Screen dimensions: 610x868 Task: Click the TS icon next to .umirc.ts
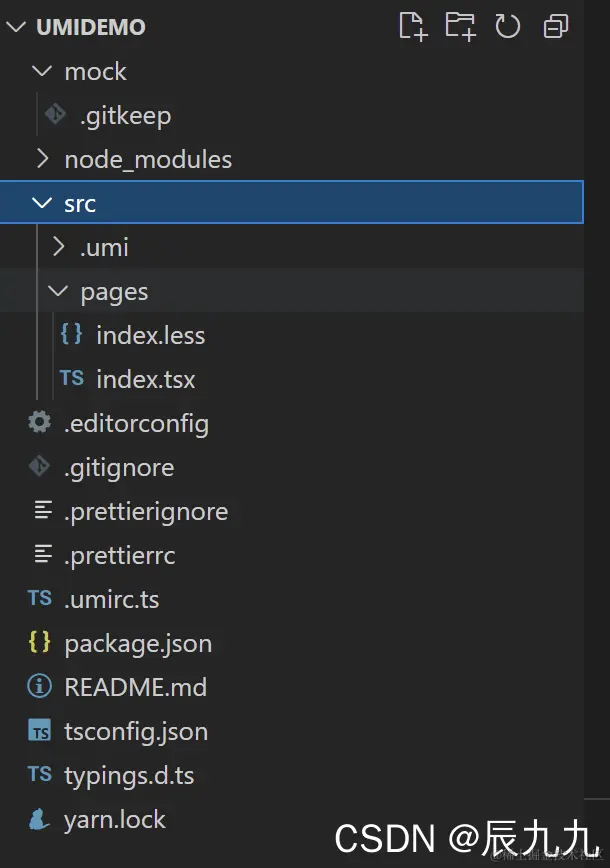[40, 599]
